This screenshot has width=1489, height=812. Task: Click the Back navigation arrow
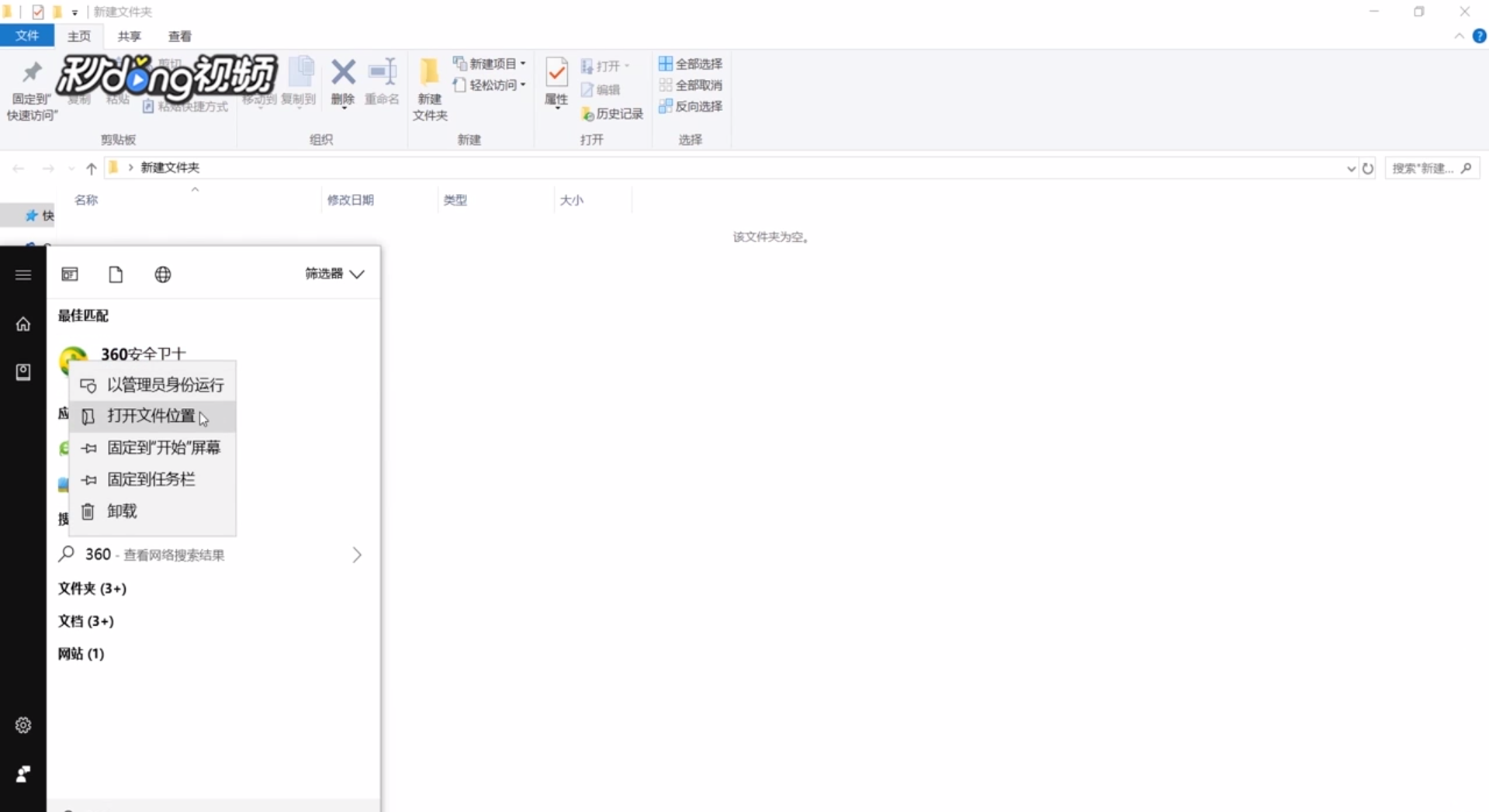(19, 168)
